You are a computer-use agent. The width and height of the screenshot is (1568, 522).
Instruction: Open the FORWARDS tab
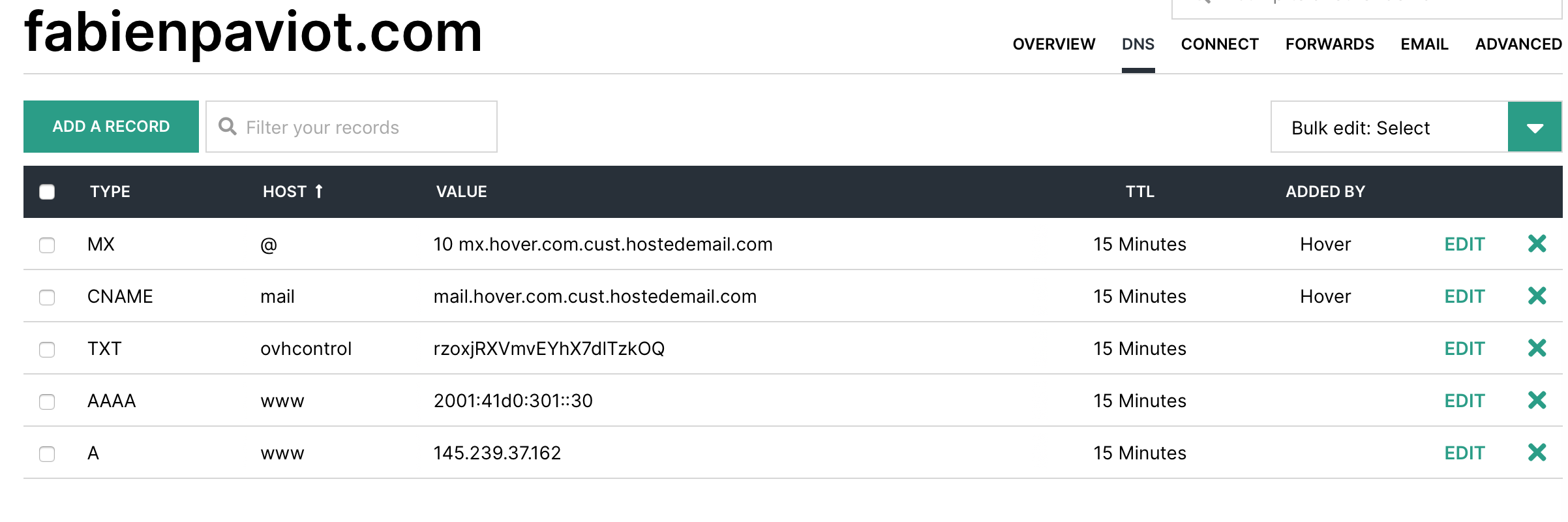click(1329, 44)
